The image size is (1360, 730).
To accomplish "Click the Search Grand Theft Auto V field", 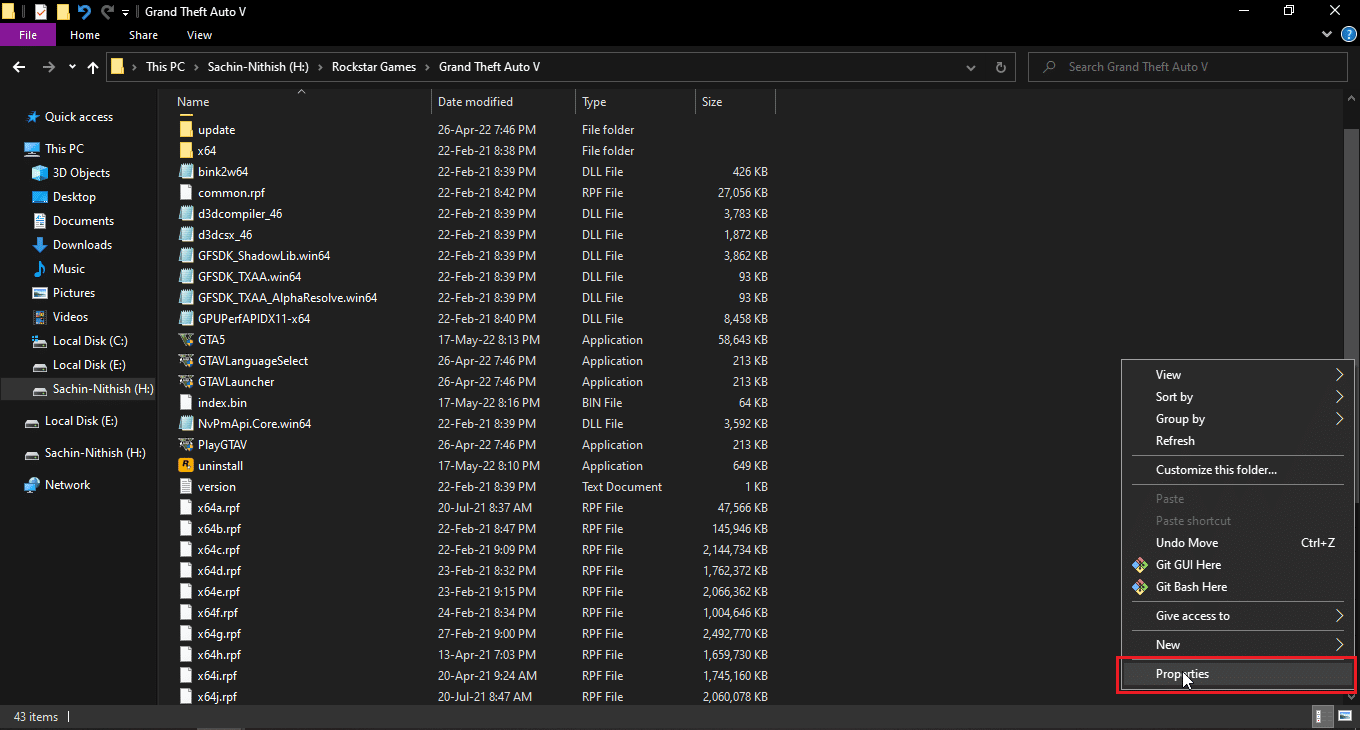I will (x=1190, y=67).
